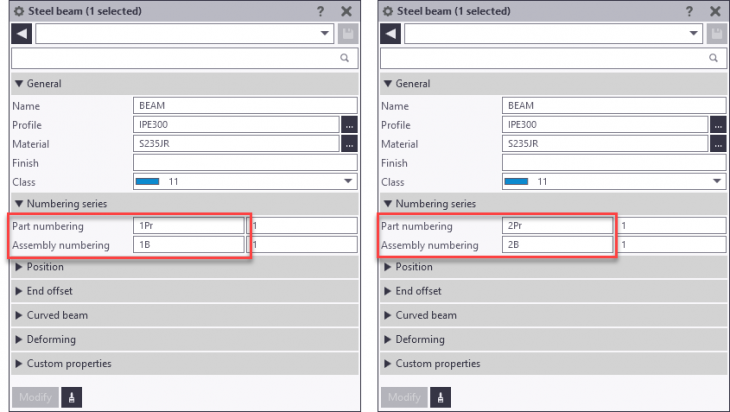The height and width of the screenshot is (412, 730).
Task: Click Modify button in left panel
Action: 35,398
